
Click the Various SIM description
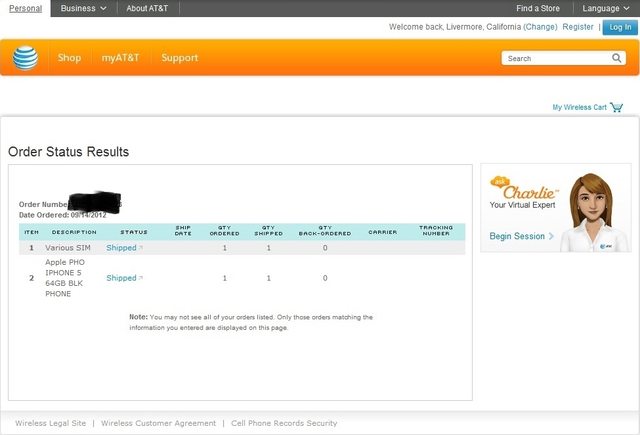(68, 248)
